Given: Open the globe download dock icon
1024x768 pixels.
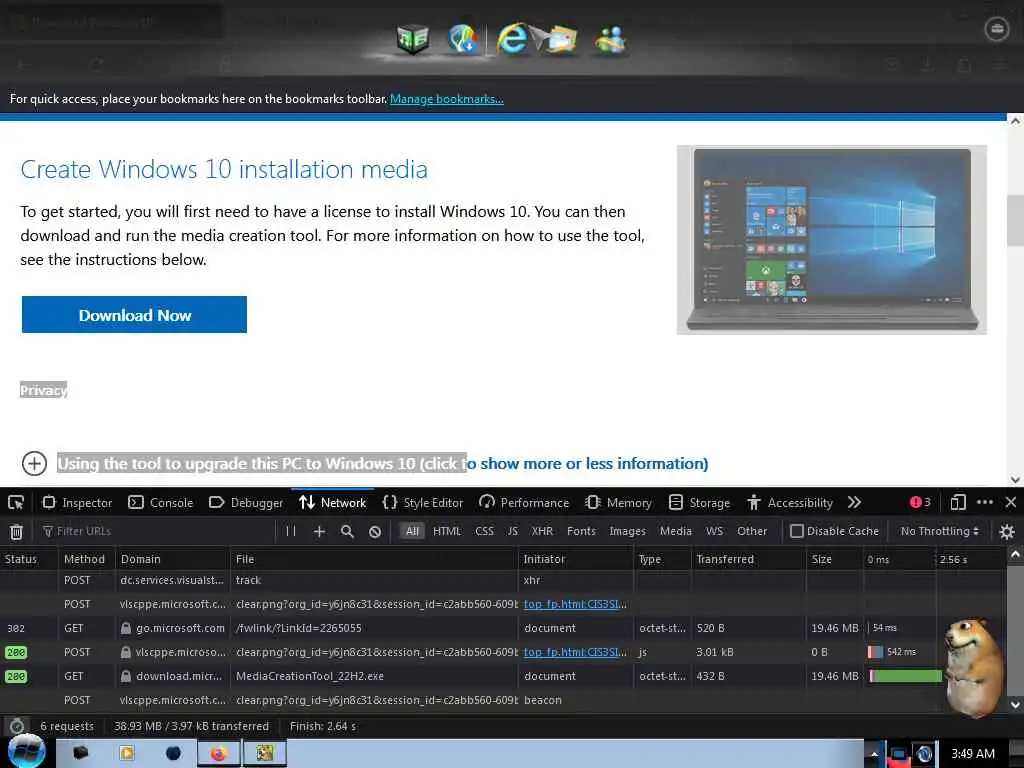Looking at the screenshot, I should pyautogui.click(x=463, y=39).
